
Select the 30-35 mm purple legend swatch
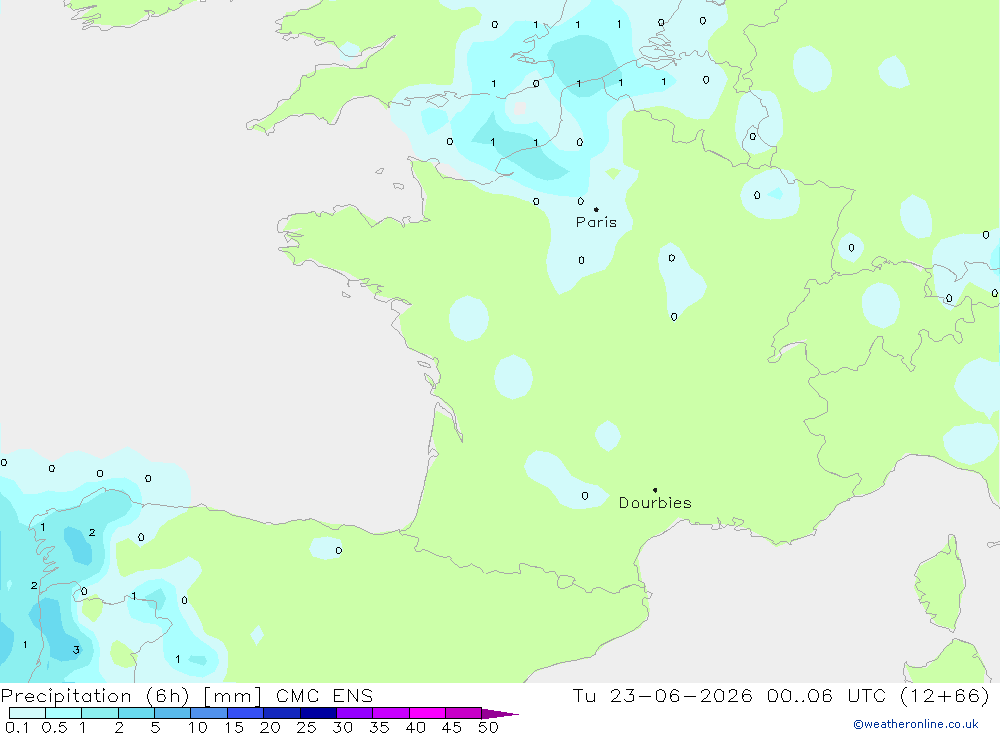pyautogui.click(x=355, y=713)
